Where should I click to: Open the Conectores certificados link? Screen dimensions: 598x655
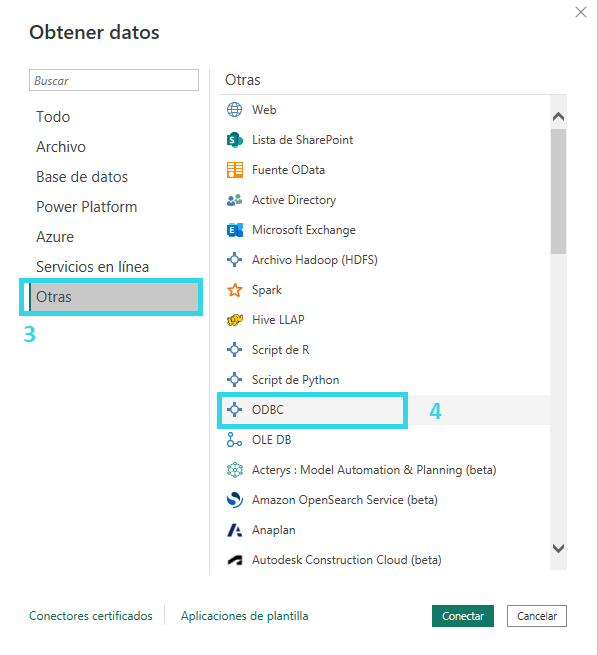91,616
